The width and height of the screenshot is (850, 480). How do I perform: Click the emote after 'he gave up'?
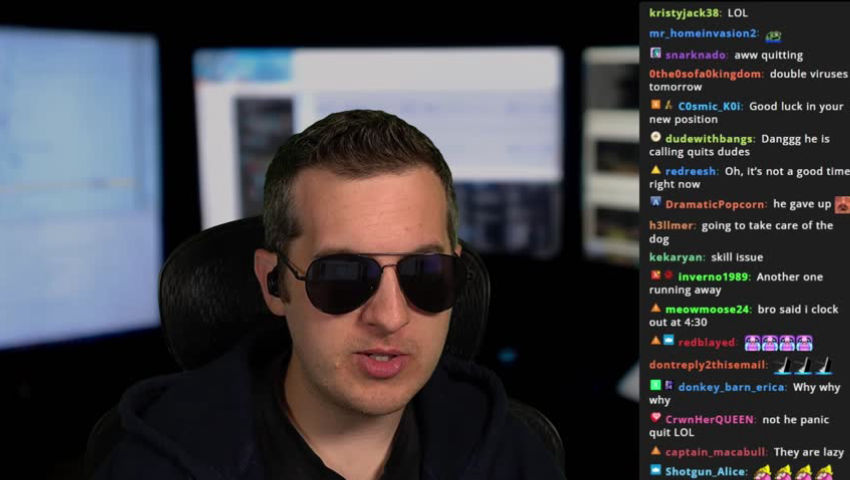tap(842, 204)
